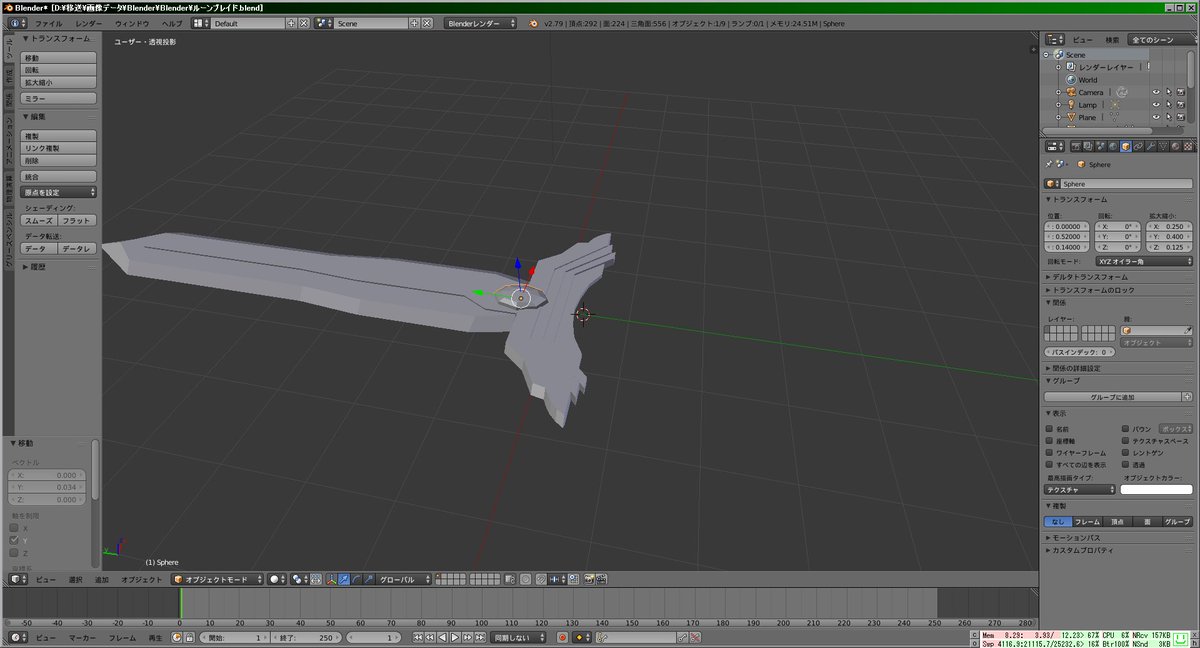This screenshot has width=1200, height=648.
Task: Open the mesh Data triangle tab
Action: pos(1163,146)
